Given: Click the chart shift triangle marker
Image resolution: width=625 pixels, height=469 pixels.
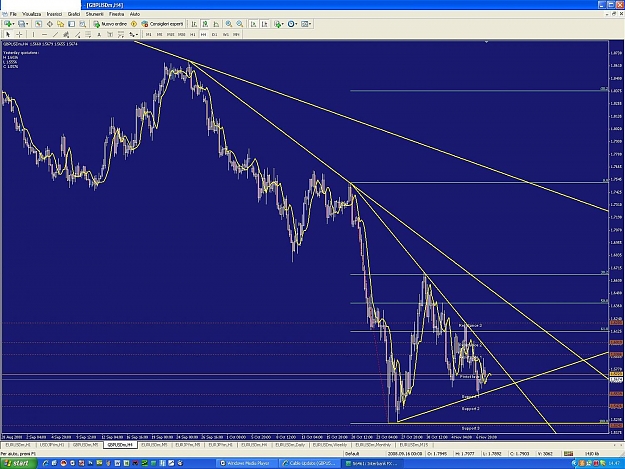Looking at the screenshot, I should [x=486, y=41].
